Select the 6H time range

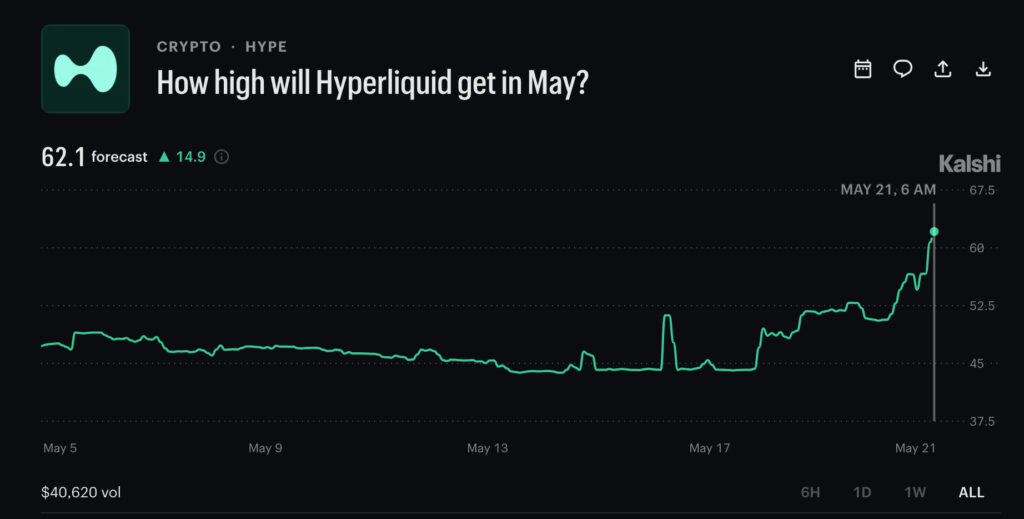[x=810, y=492]
